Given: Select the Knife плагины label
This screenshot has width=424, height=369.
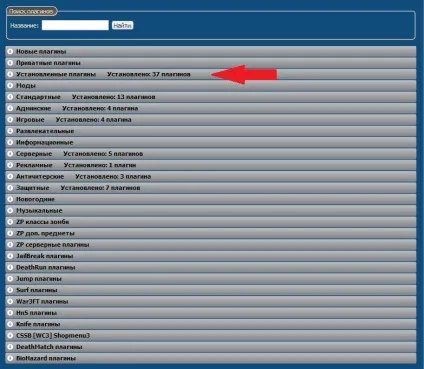Looking at the screenshot, I should (x=38, y=324).
